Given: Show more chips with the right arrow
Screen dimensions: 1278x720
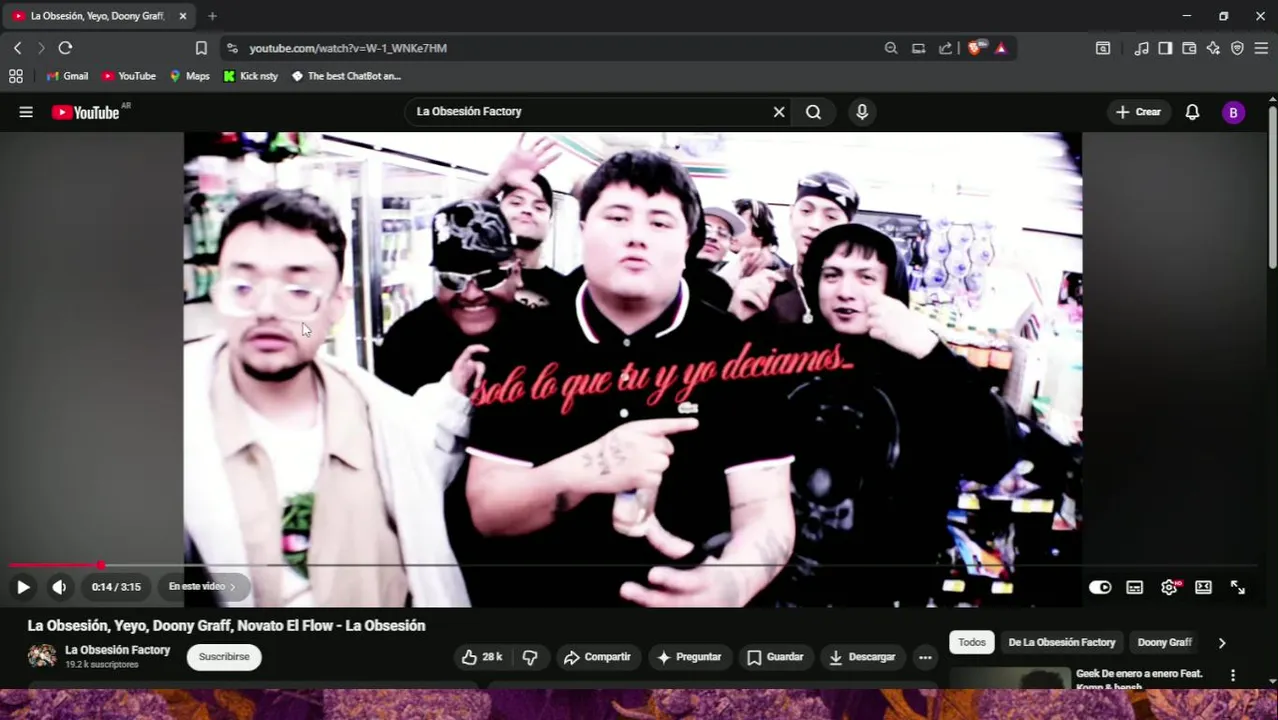Looking at the screenshot, I should [x=1221, y=643].
